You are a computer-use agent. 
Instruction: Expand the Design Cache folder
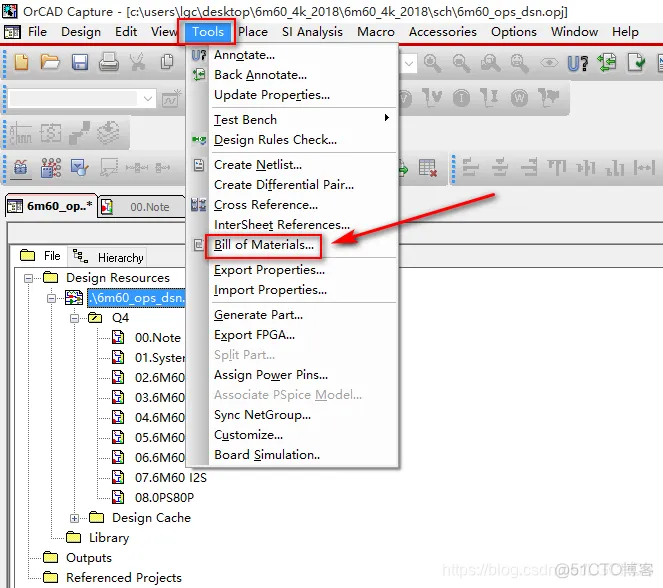point(74,518)
